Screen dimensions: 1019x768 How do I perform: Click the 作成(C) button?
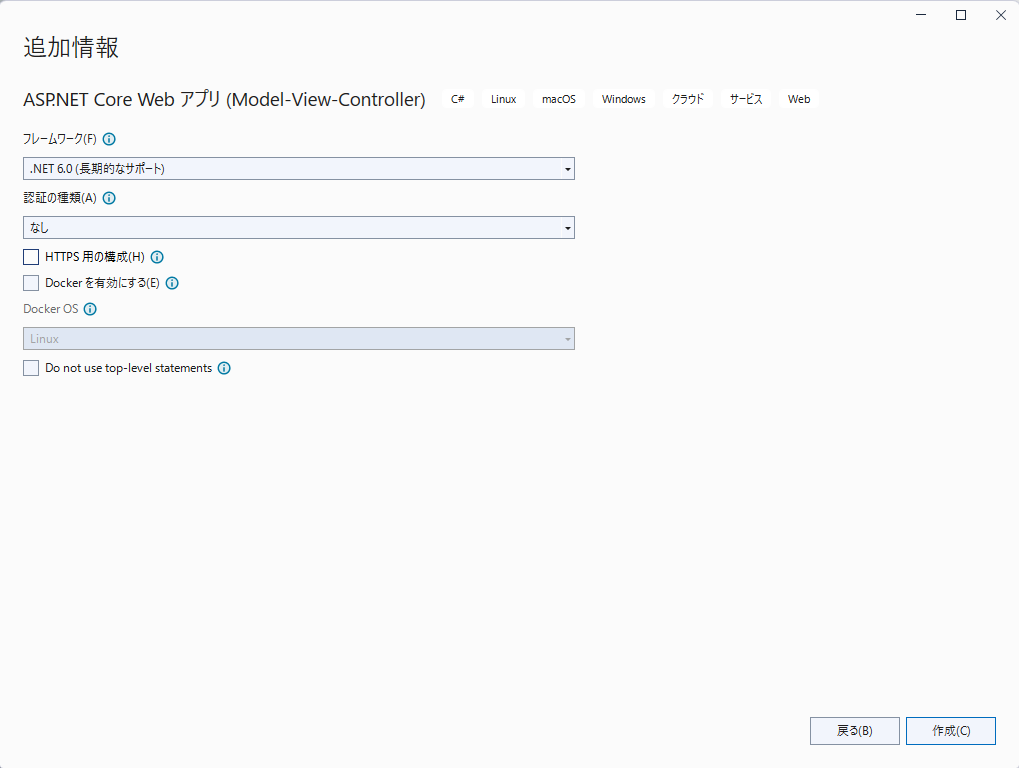pos(951,731)
